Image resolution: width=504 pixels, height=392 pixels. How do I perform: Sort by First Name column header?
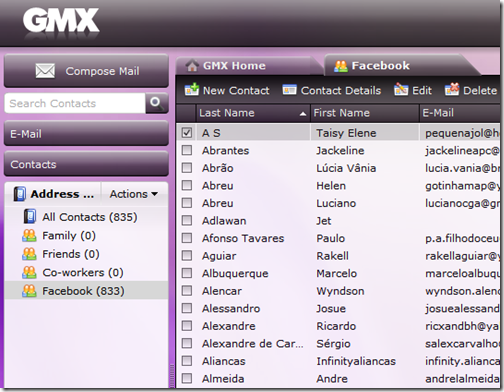pyautogui.click(x=364, y=113)
